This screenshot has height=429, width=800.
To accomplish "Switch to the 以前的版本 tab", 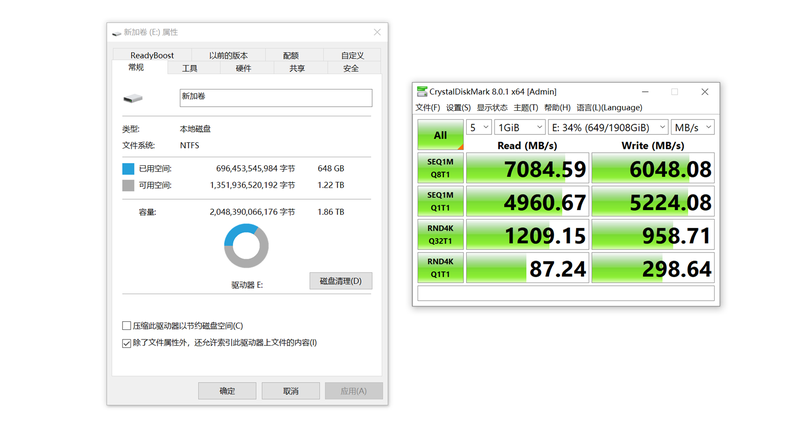I will click(228, 55).
